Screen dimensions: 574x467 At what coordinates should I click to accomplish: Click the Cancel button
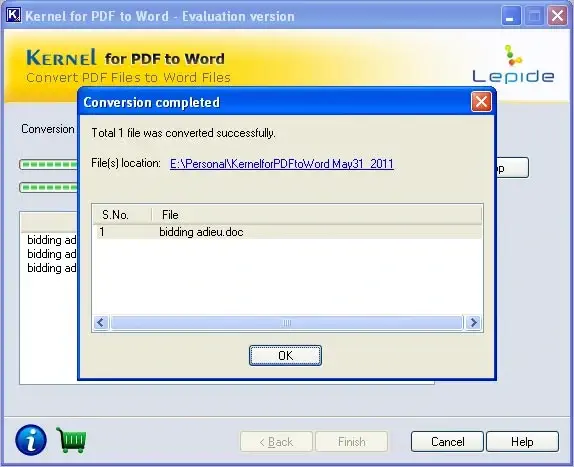447,442
